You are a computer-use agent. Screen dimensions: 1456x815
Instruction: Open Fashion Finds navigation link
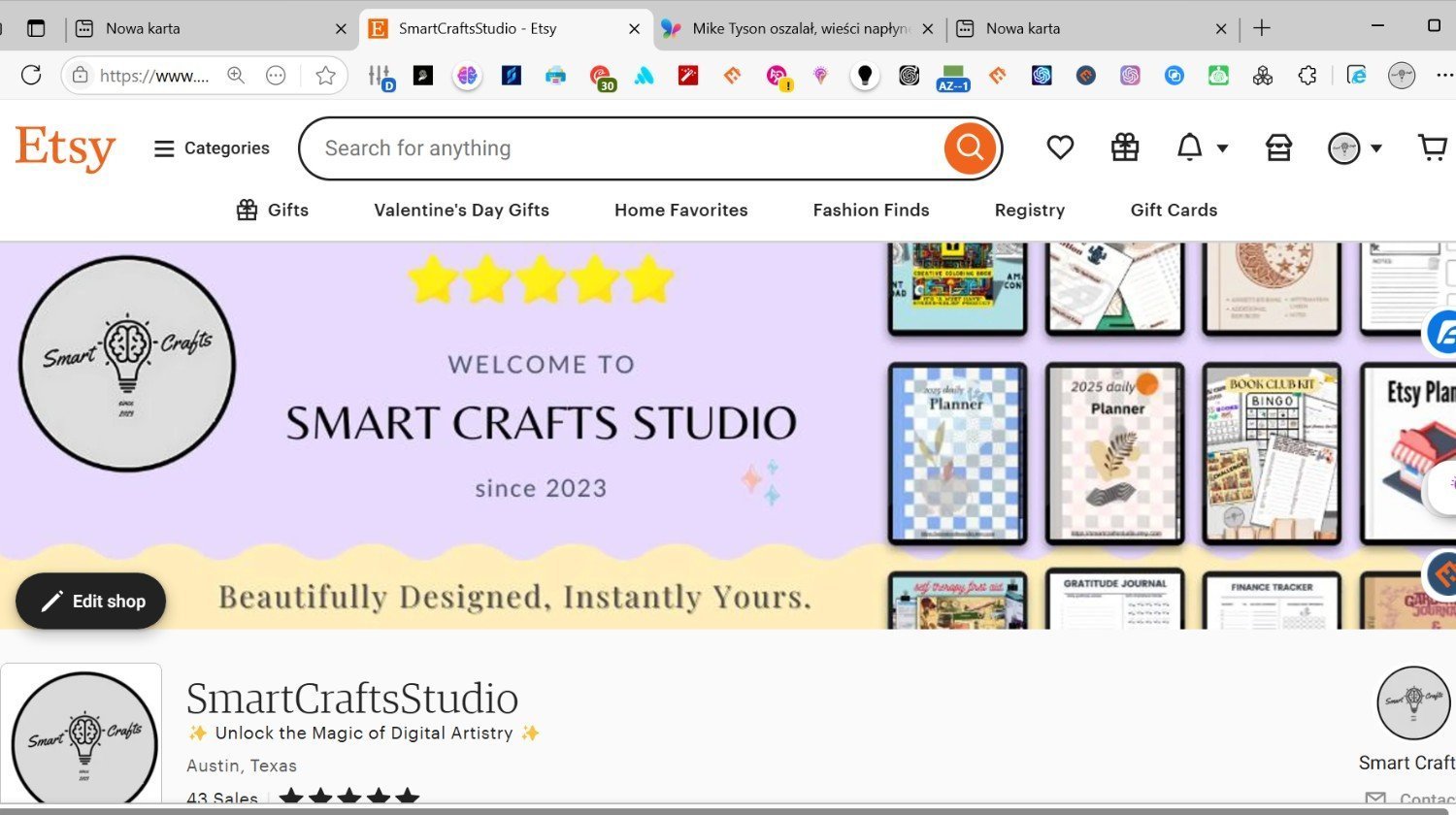point(871,210)
